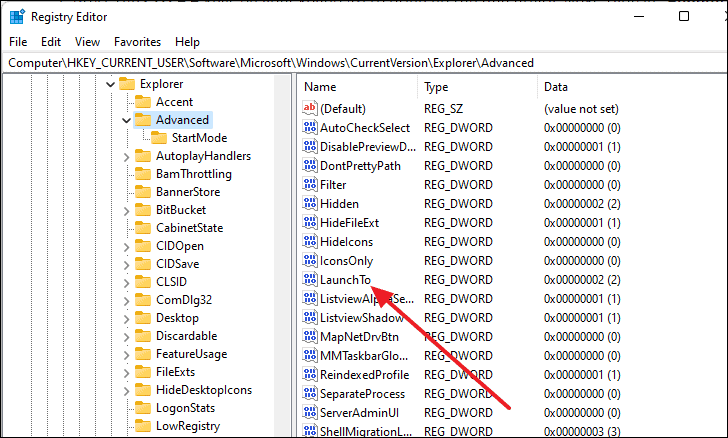
Task: Click the Registry Editor app icon in title bar
Action: coord(17,17)
